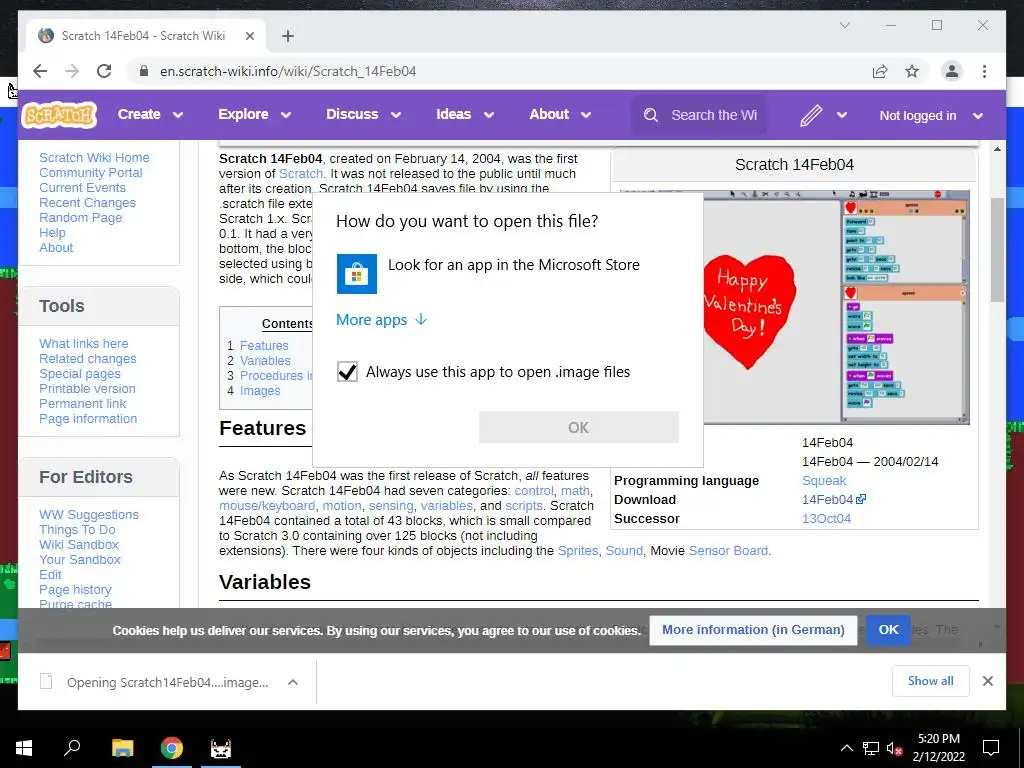1024x768 pixels.
Task: Accept cookies with blue OK button
Action: [888, 630]
